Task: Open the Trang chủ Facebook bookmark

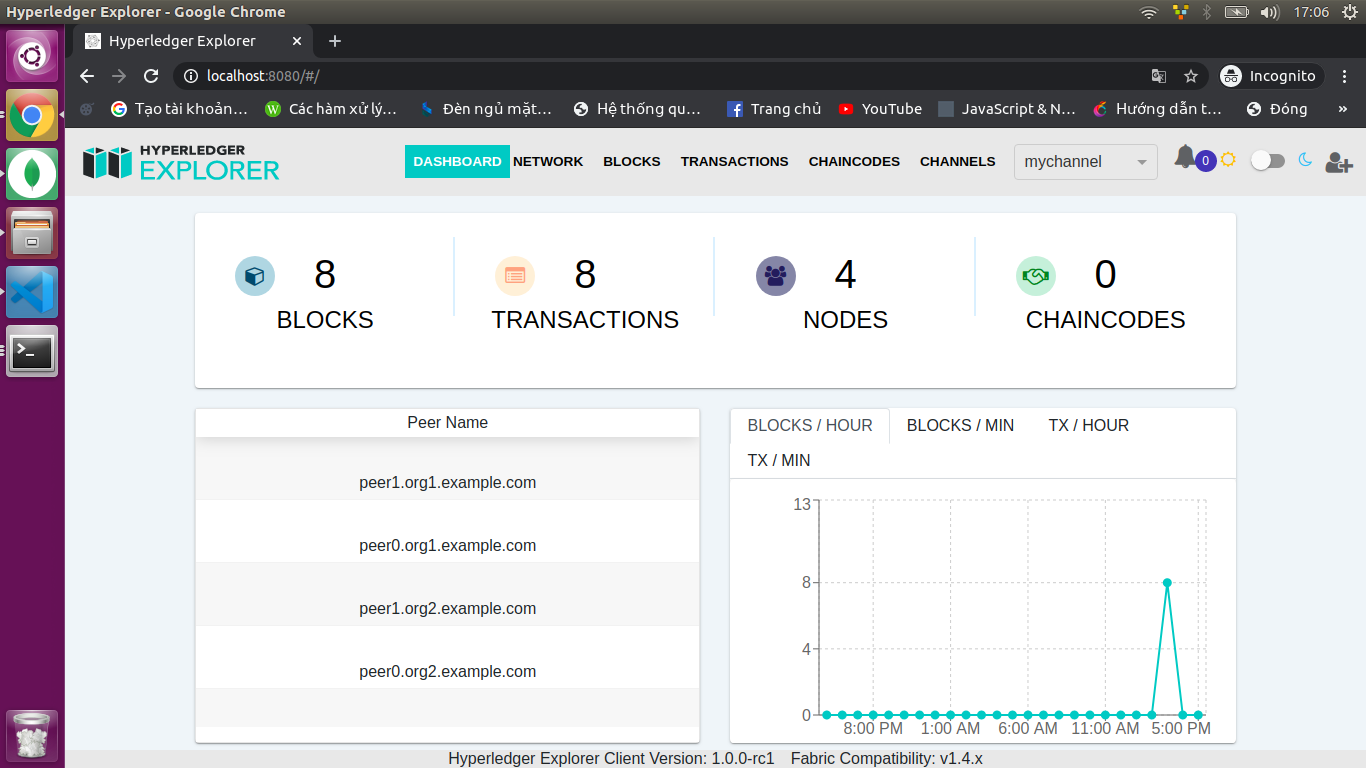Action: click(774, 109)
